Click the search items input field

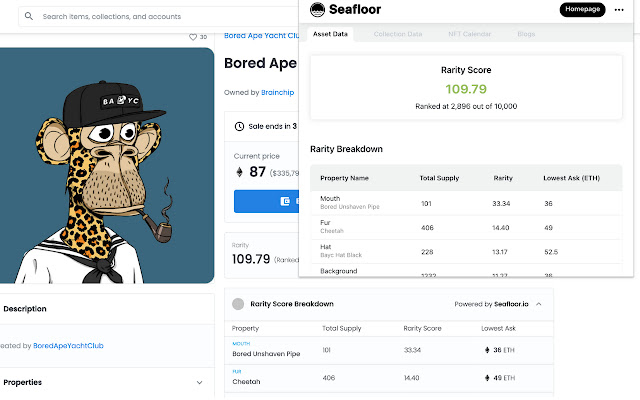(x=150, y=17)
